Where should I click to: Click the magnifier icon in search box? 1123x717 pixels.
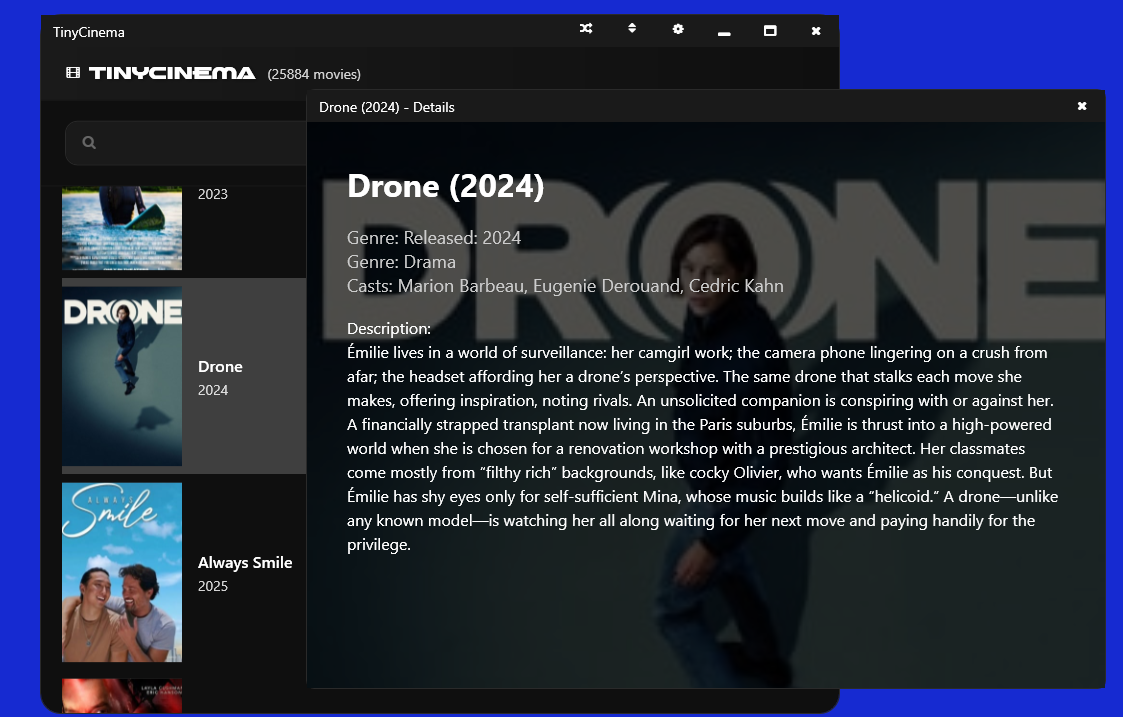pos(89,143)
